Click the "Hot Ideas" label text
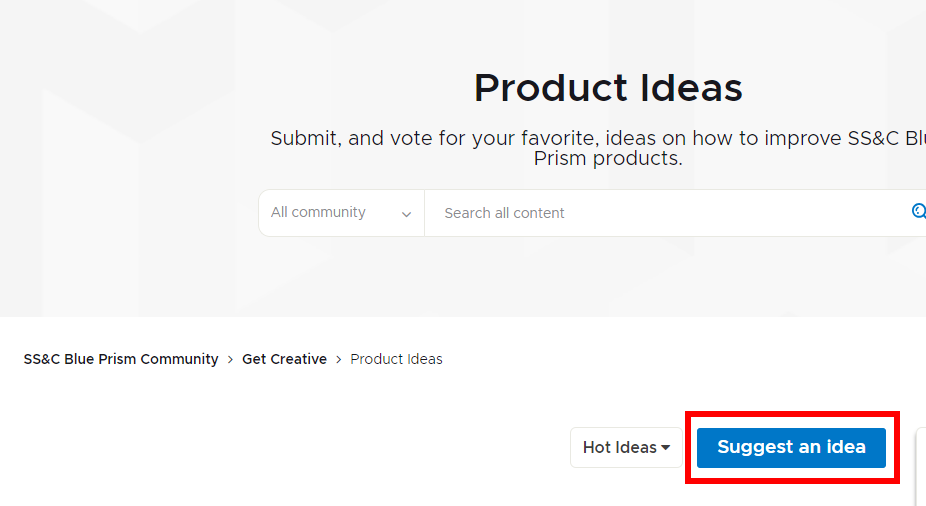 [x=619, y=448]
